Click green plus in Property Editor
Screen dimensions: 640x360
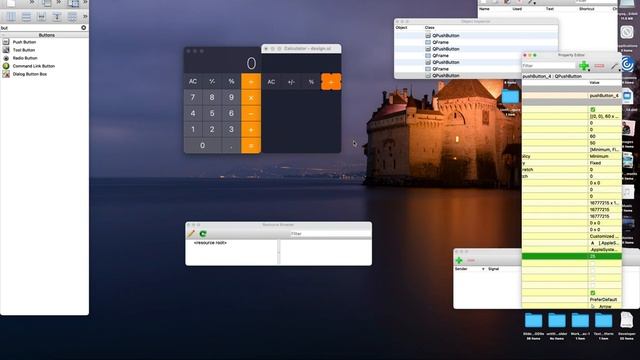coord(584,65)
